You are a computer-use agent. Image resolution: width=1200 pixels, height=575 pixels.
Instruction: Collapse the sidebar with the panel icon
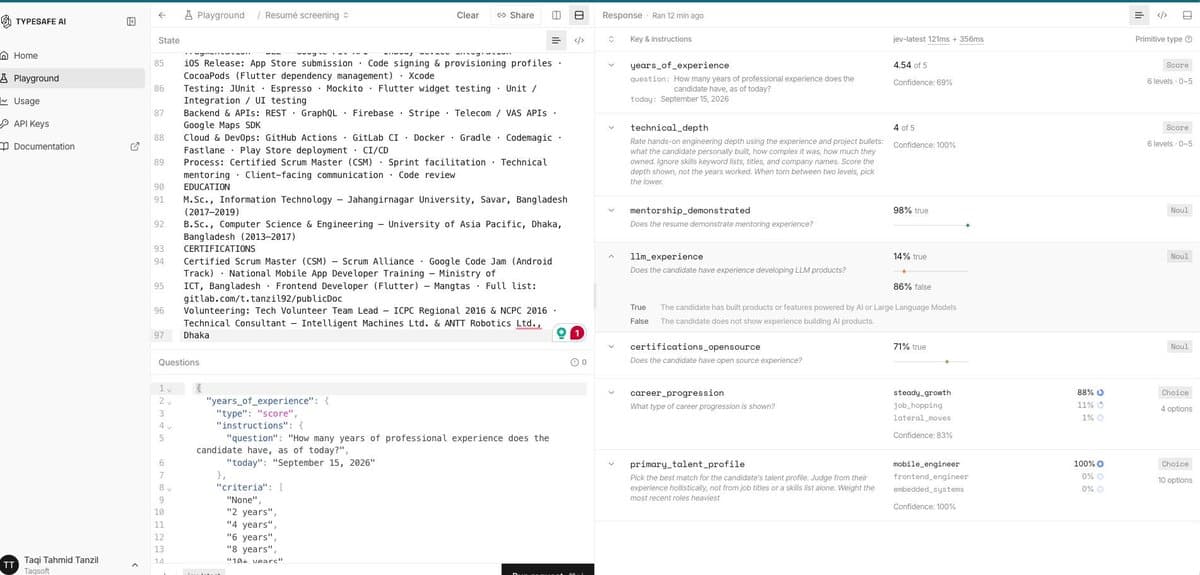tap(131, 21)
